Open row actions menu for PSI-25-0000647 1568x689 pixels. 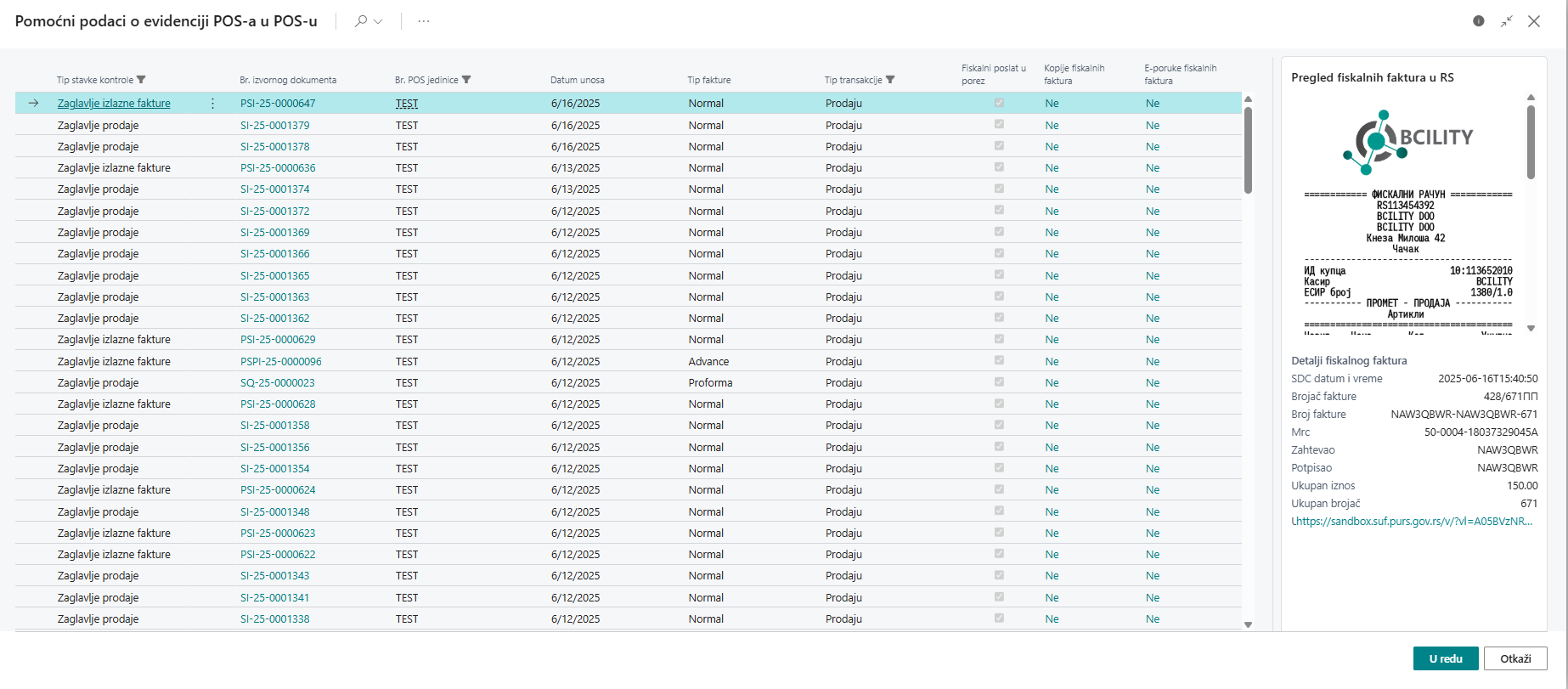[212, 104]
